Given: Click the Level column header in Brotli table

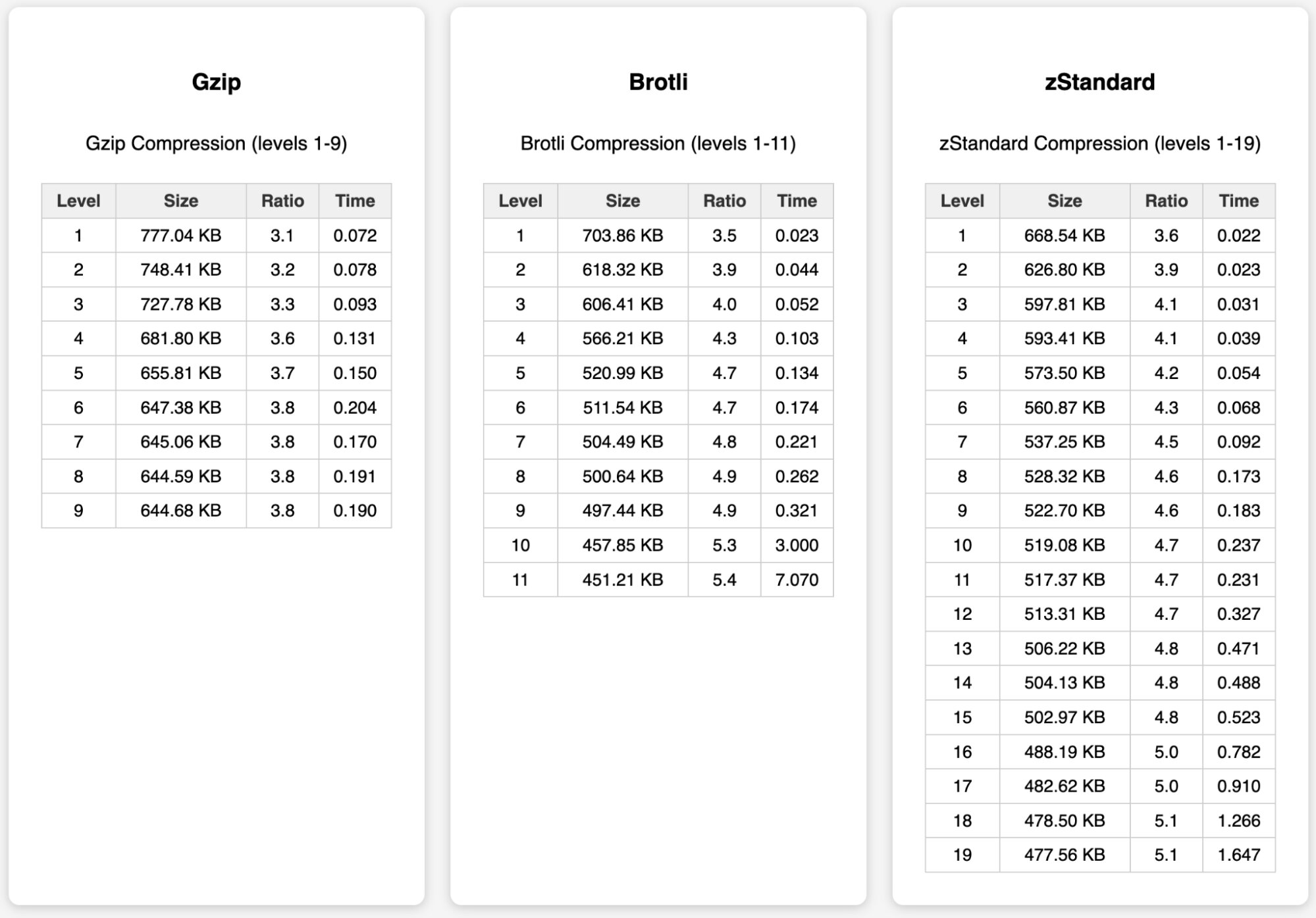Looking at the screenshot, I should [520, 201].
